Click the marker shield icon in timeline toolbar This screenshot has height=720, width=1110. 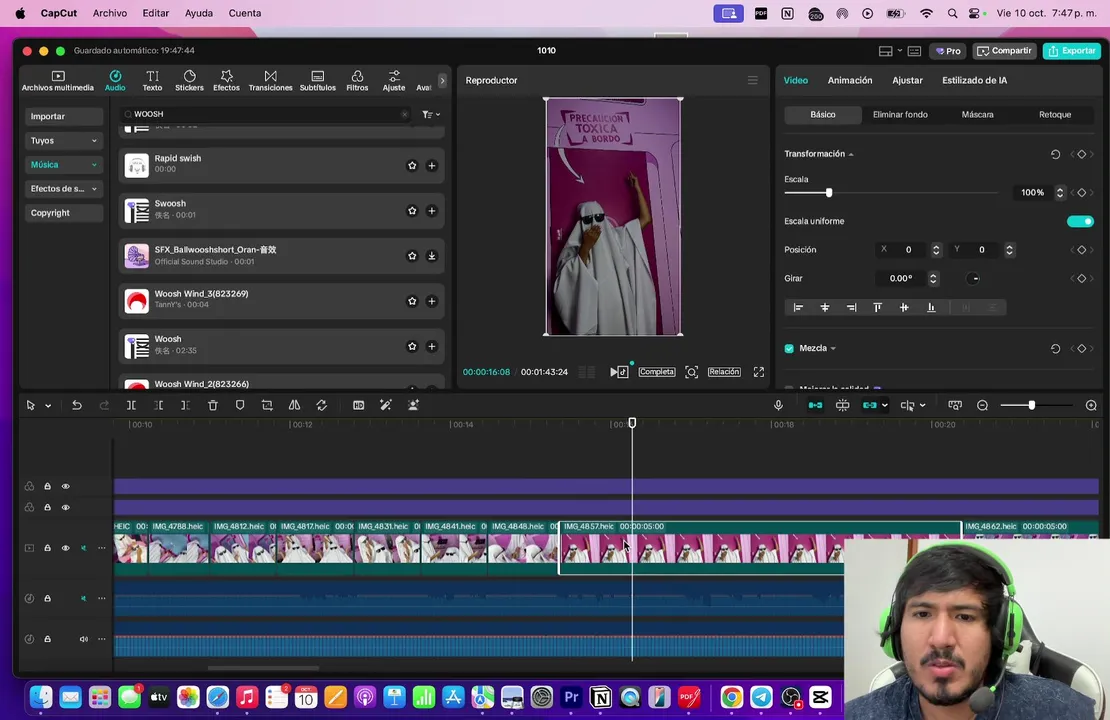point(240,405)
